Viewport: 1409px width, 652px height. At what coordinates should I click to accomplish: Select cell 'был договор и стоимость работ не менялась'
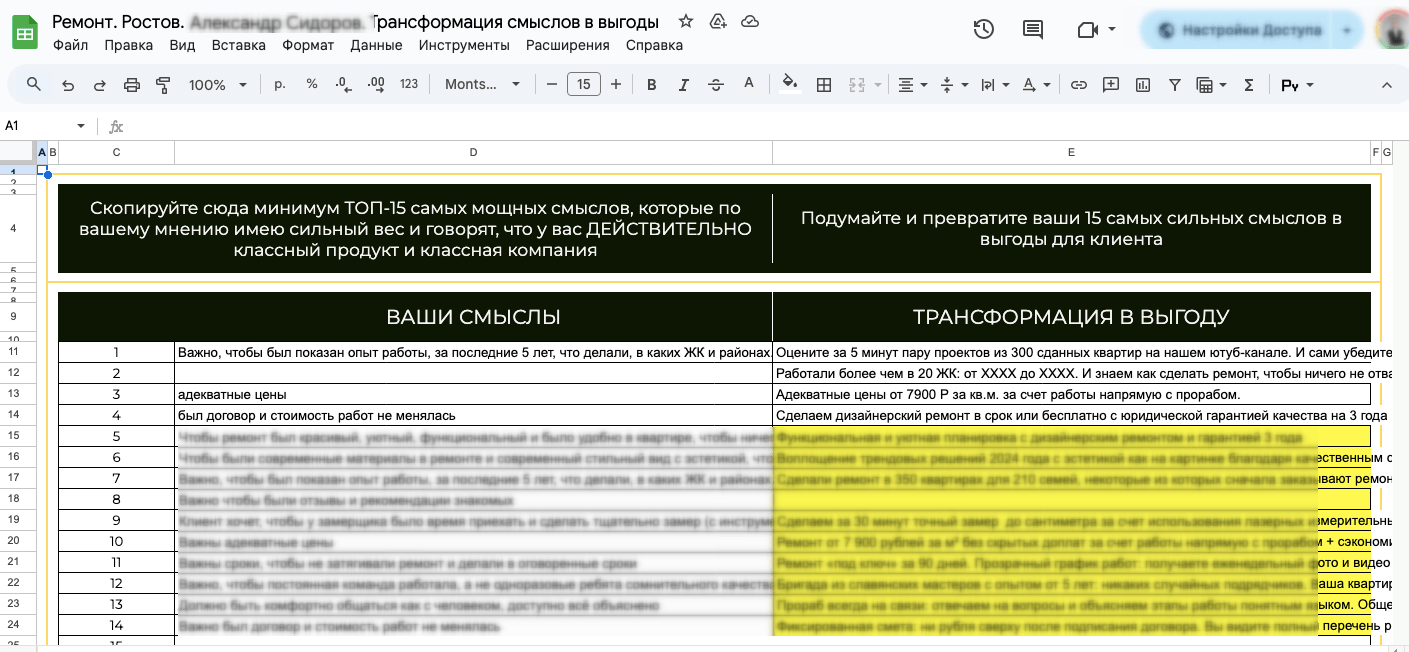473,415
